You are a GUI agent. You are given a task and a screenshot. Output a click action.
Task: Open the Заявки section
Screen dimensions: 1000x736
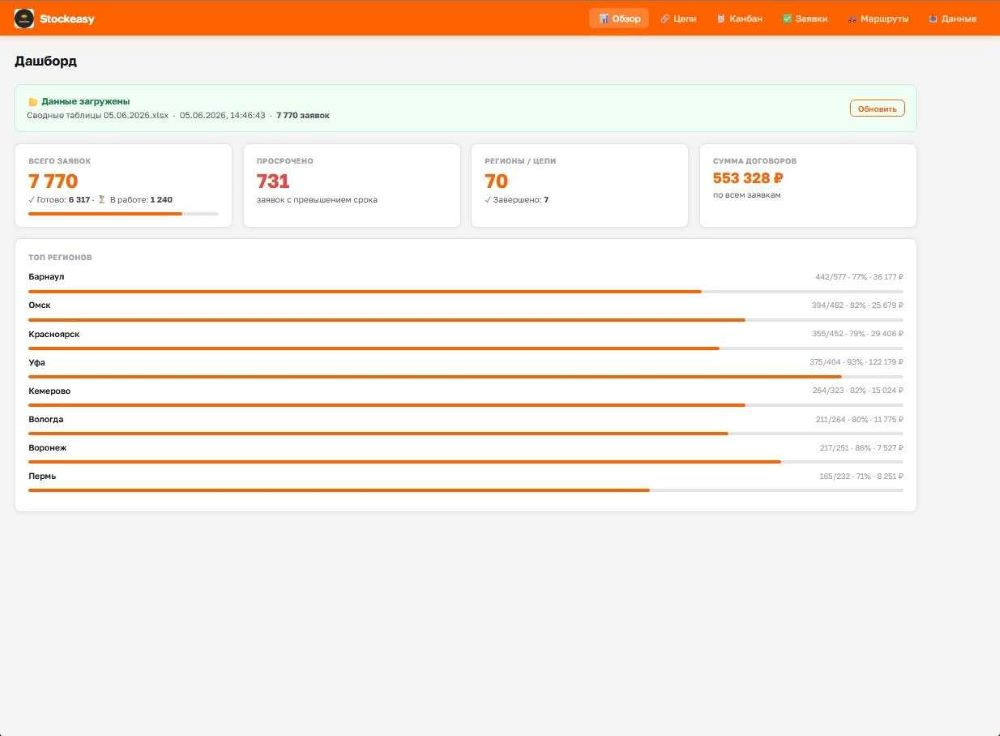coord(804,18)
